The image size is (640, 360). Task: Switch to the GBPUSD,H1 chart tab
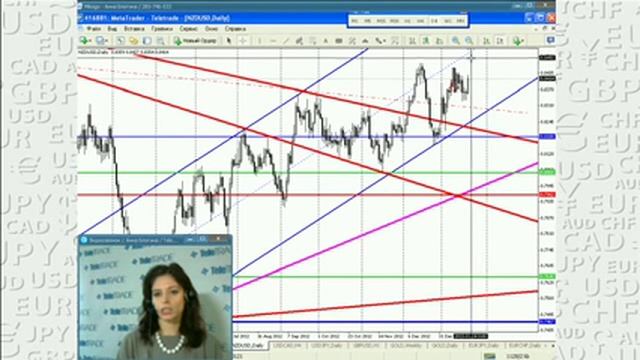coord(367,345)
